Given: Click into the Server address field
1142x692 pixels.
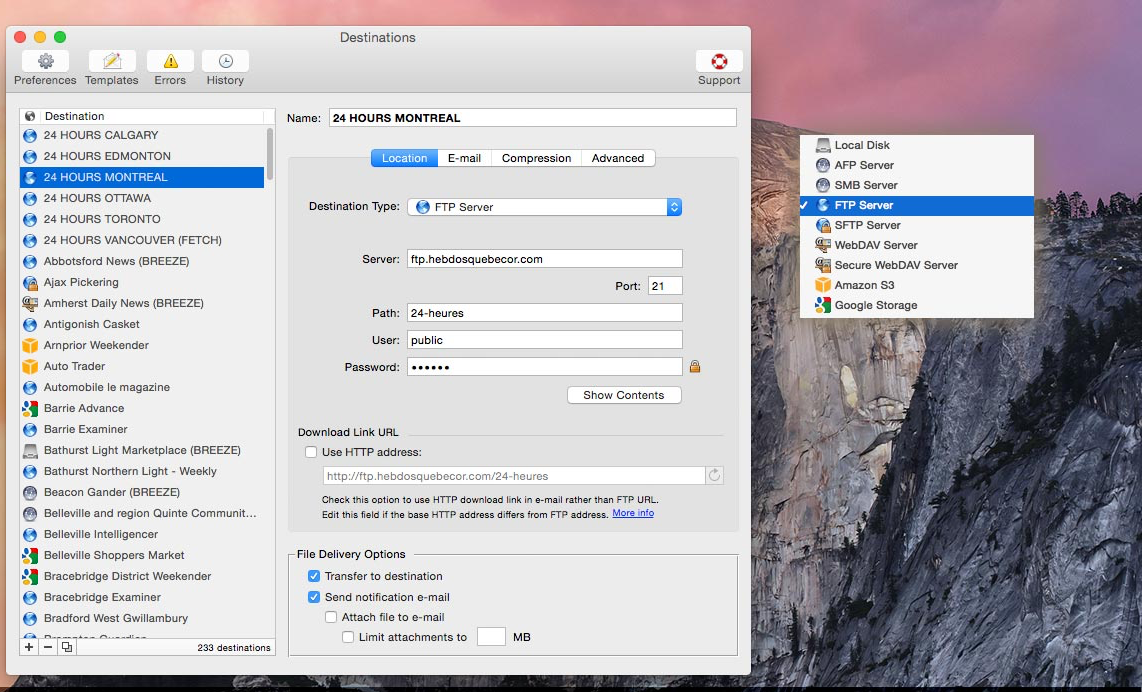Looking at the screenshot, I should [544, 259].
